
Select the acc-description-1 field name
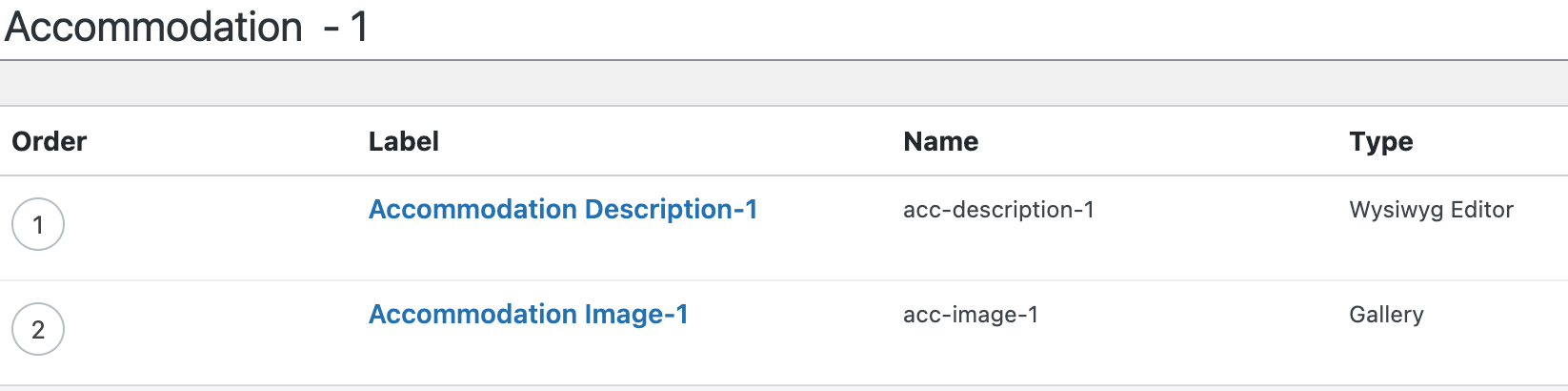pos(998,210)
